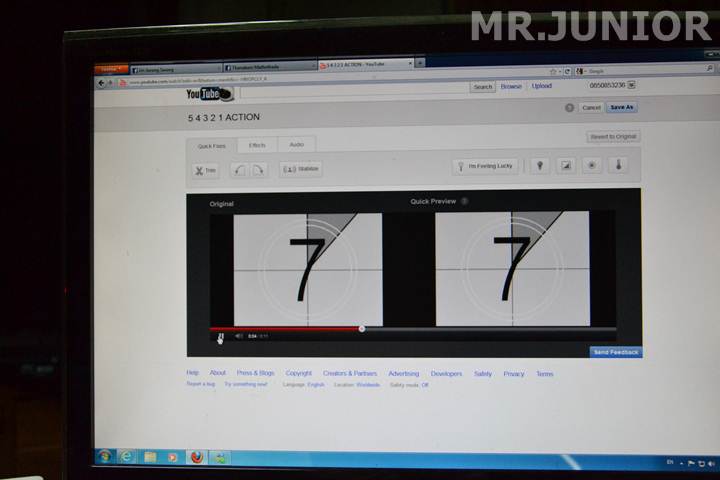The height and width of the screenshot is (480, 720).
Task: Click the Trim scissors button
Action: click(x=205, y=170)
